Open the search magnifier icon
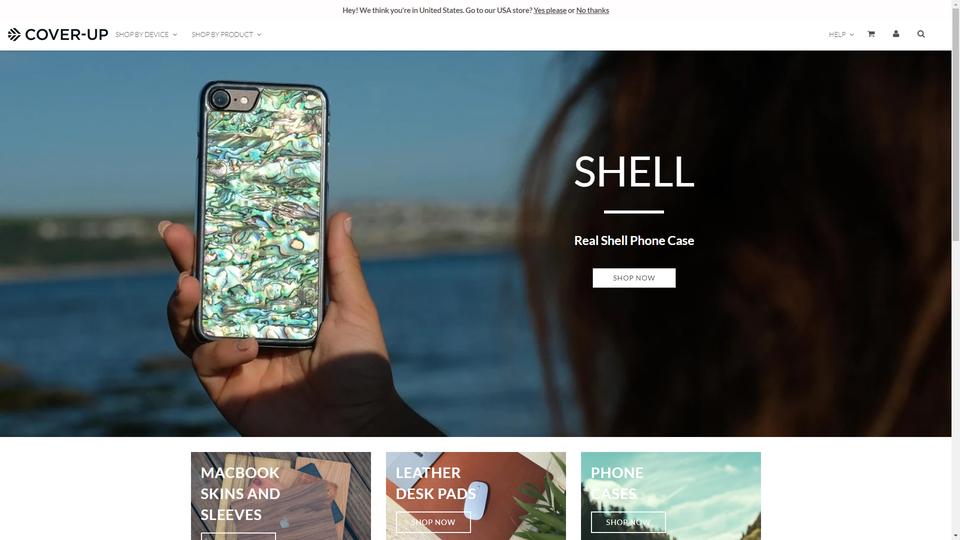 pyautogui.click(x=921, y=34)
